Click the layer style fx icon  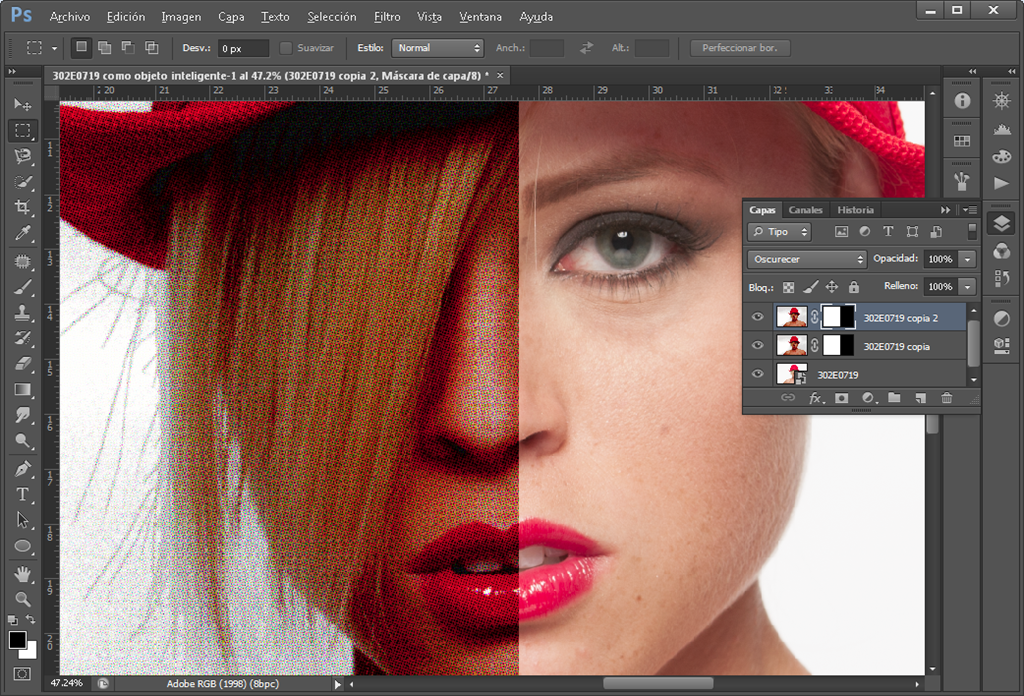point(815,398)
